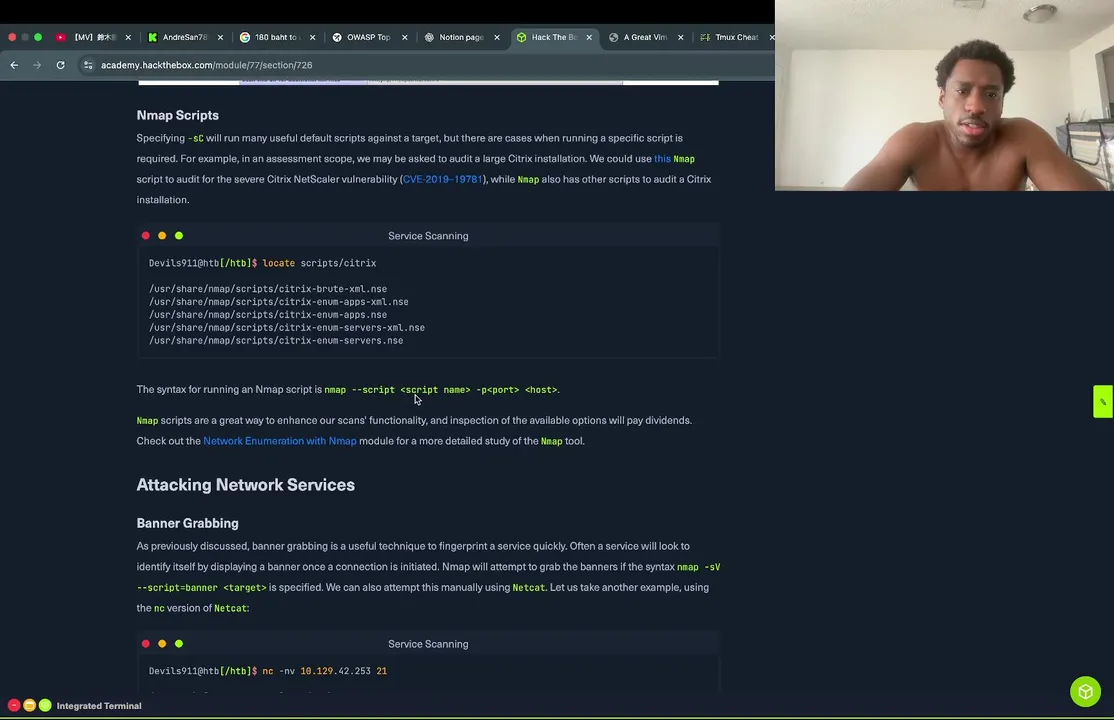Switch to the AndreSan78 tab
This screenshot has height=720, width=1114.
tap(185, 37)
